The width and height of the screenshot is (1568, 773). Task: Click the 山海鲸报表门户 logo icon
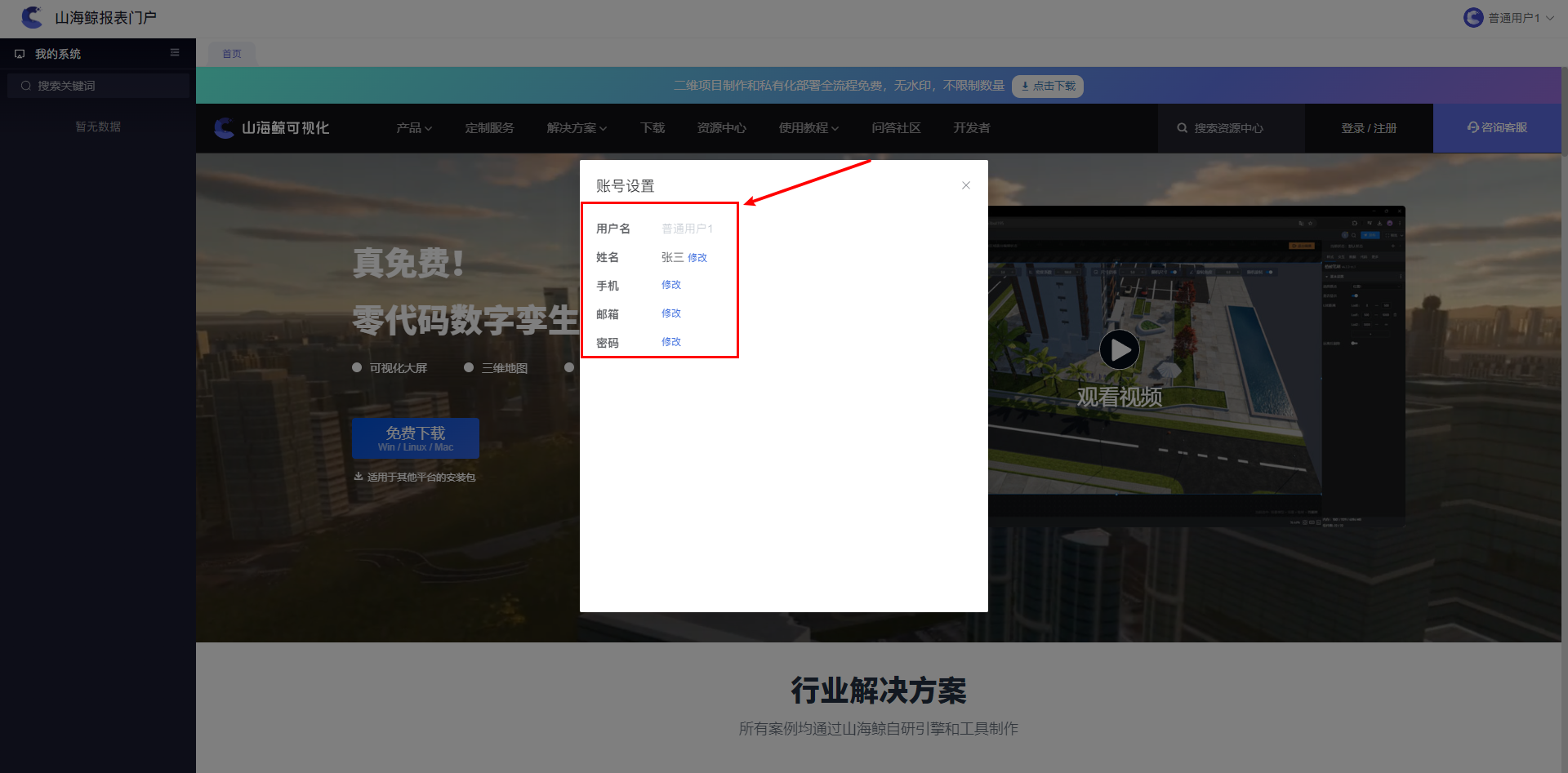[32, 17]
